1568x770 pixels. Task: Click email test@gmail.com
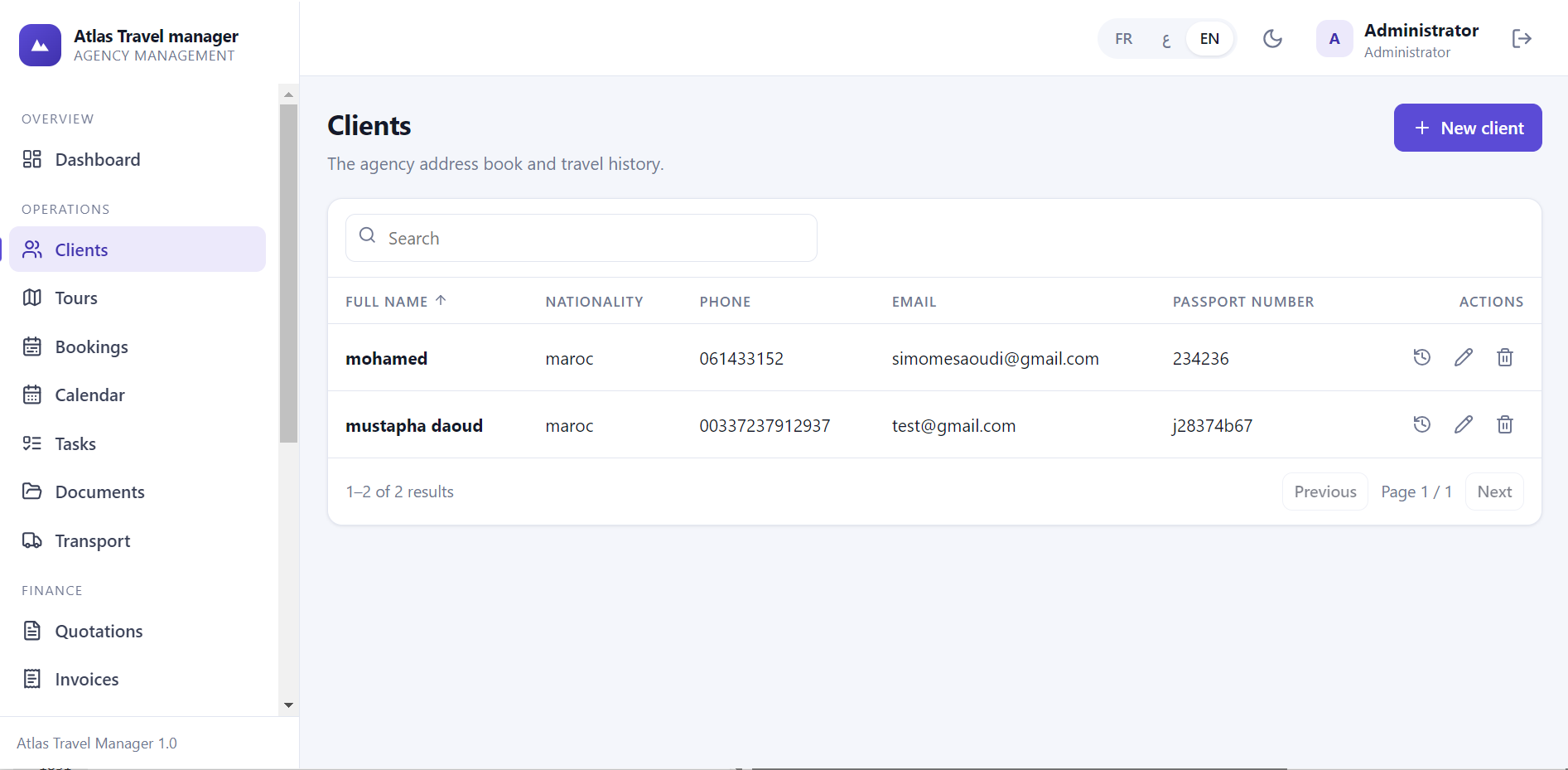click(953, 425)
